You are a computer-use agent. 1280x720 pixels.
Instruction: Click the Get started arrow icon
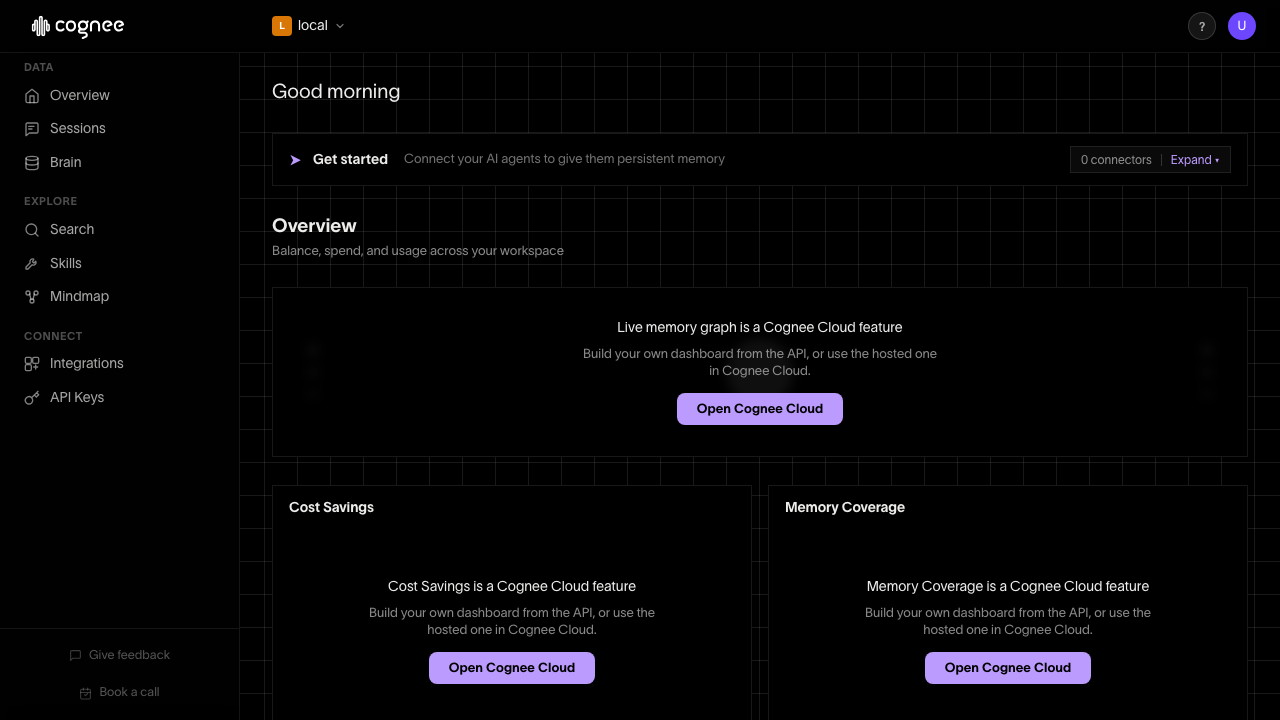[x=295, y=160]
